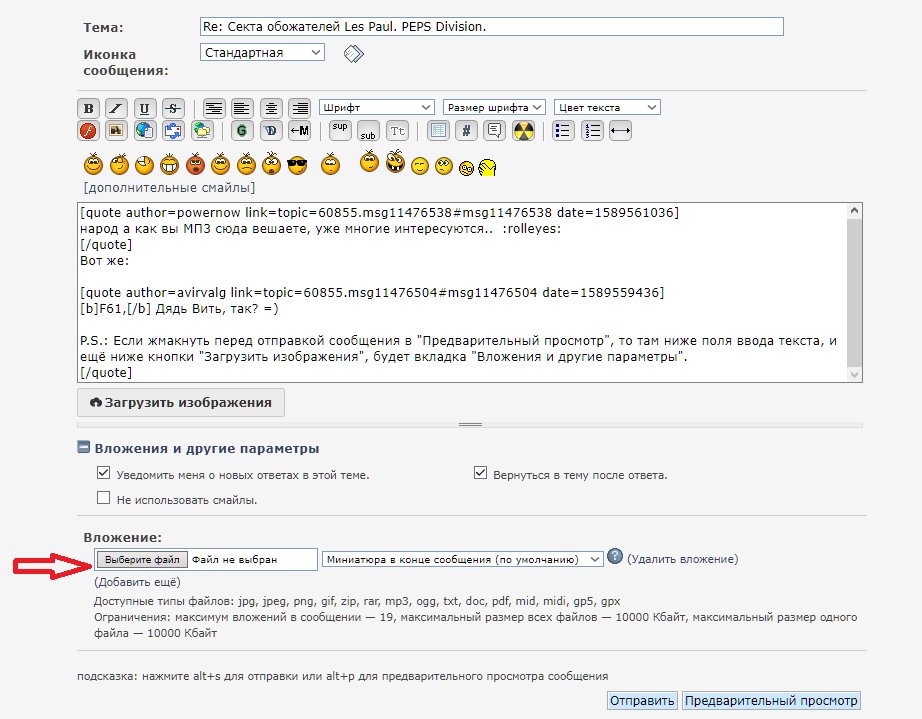Open the attachment thumbnail placement dropdown
The height and width of the screenshot is (719, 922).
[463, 559]
